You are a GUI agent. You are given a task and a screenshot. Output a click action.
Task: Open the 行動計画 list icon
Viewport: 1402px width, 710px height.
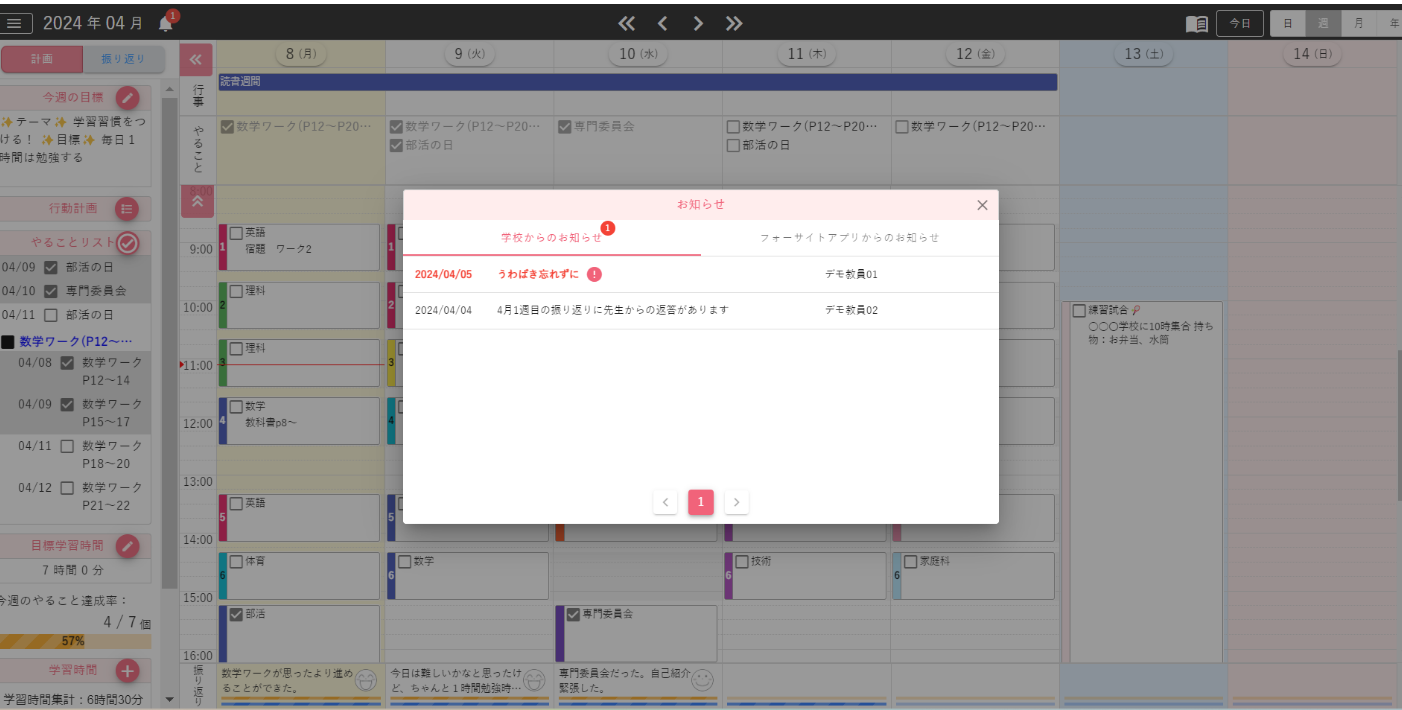coord(127,209)
